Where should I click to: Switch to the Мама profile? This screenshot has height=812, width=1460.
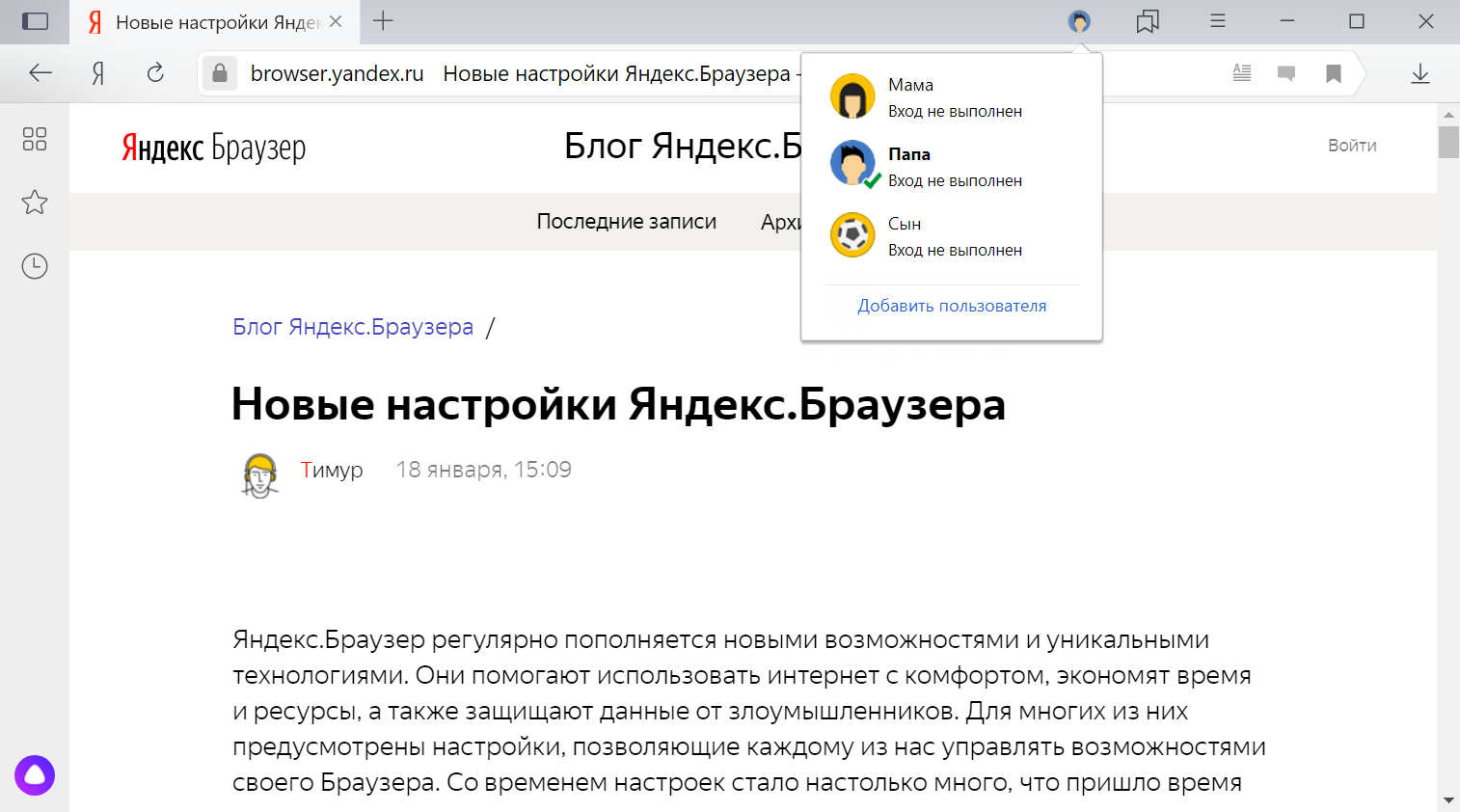[x=952, y=97]
